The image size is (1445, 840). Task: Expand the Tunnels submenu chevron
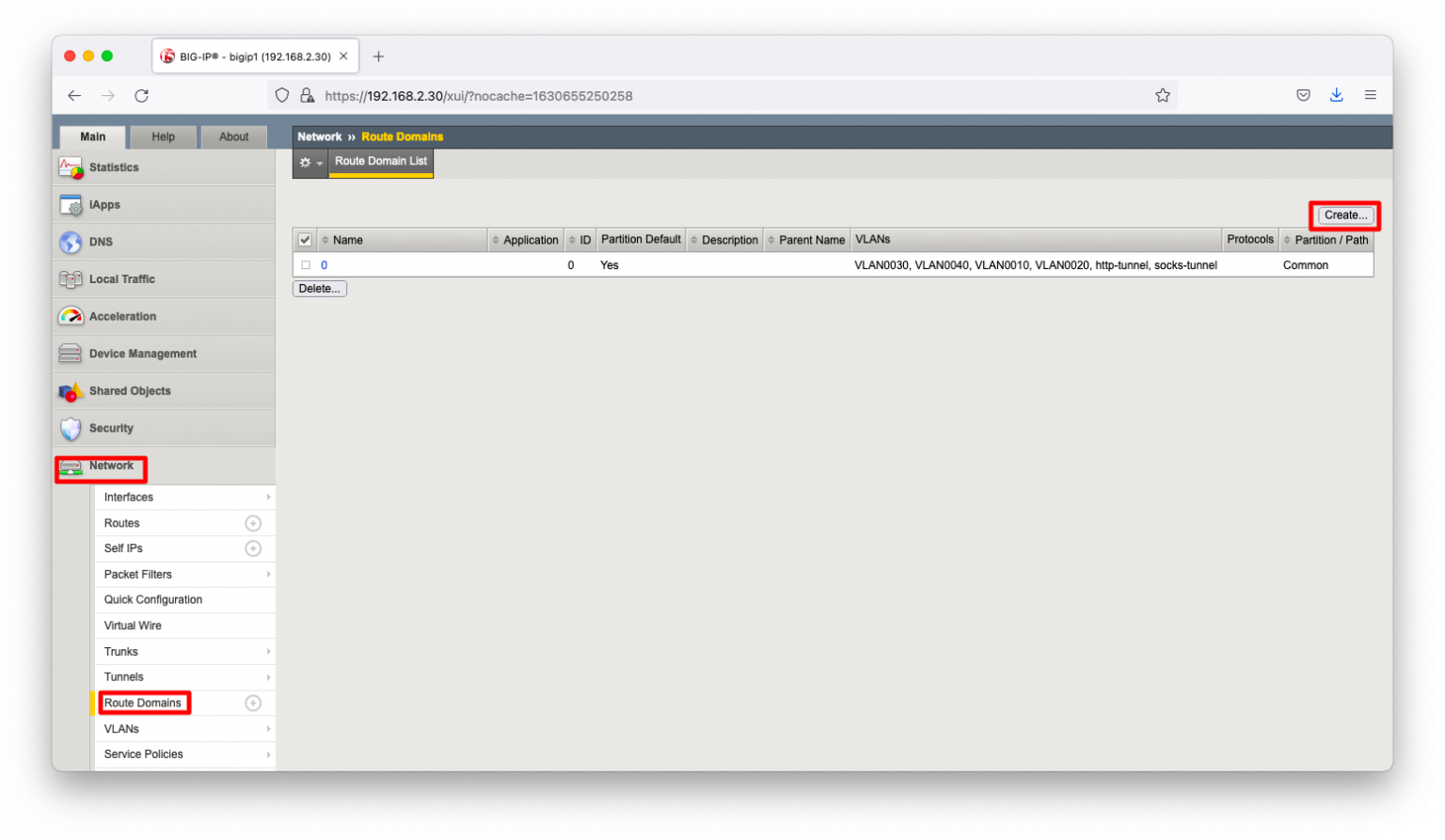(268, 676)
